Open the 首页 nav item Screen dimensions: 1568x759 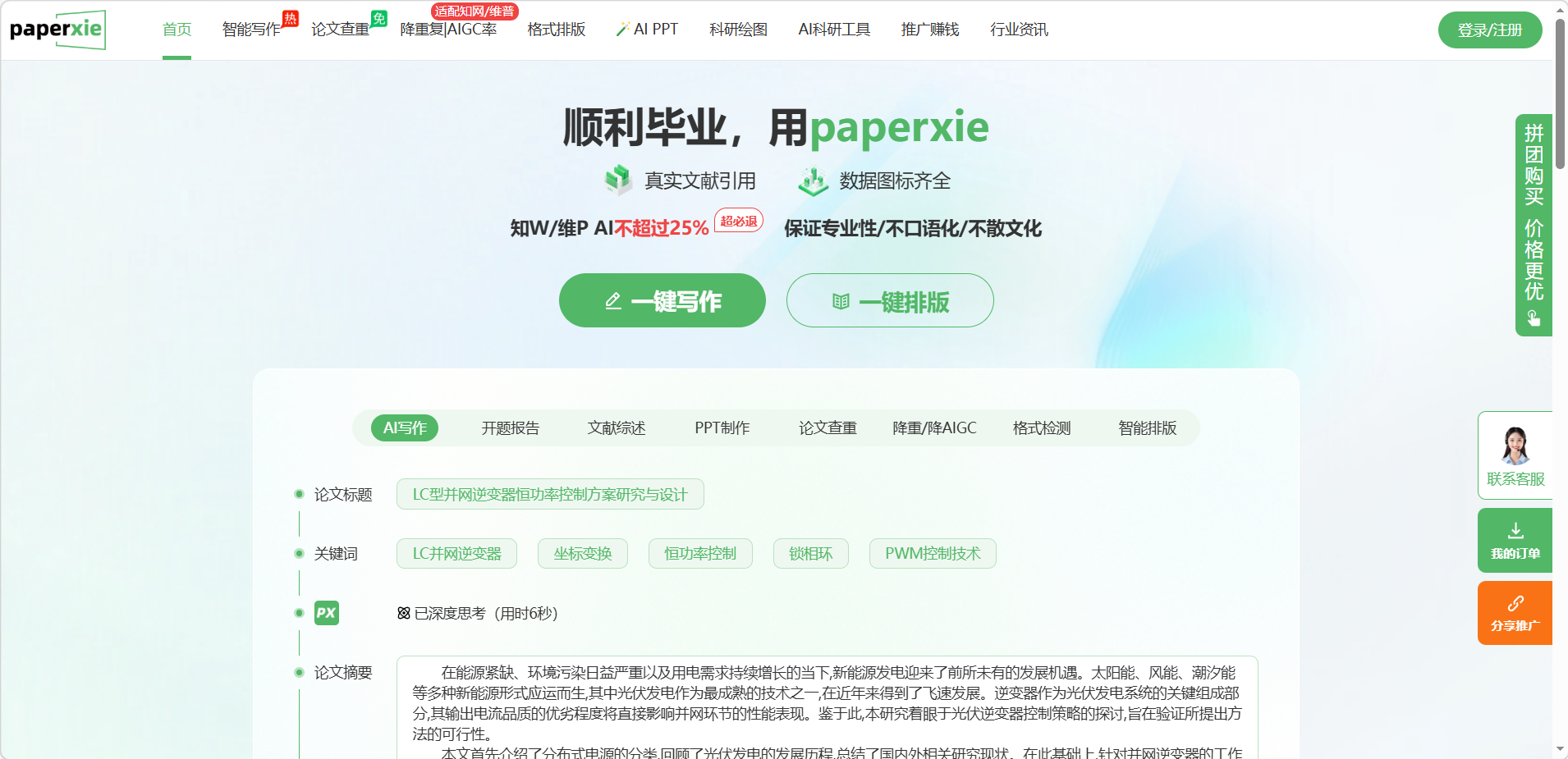(177, 30)
